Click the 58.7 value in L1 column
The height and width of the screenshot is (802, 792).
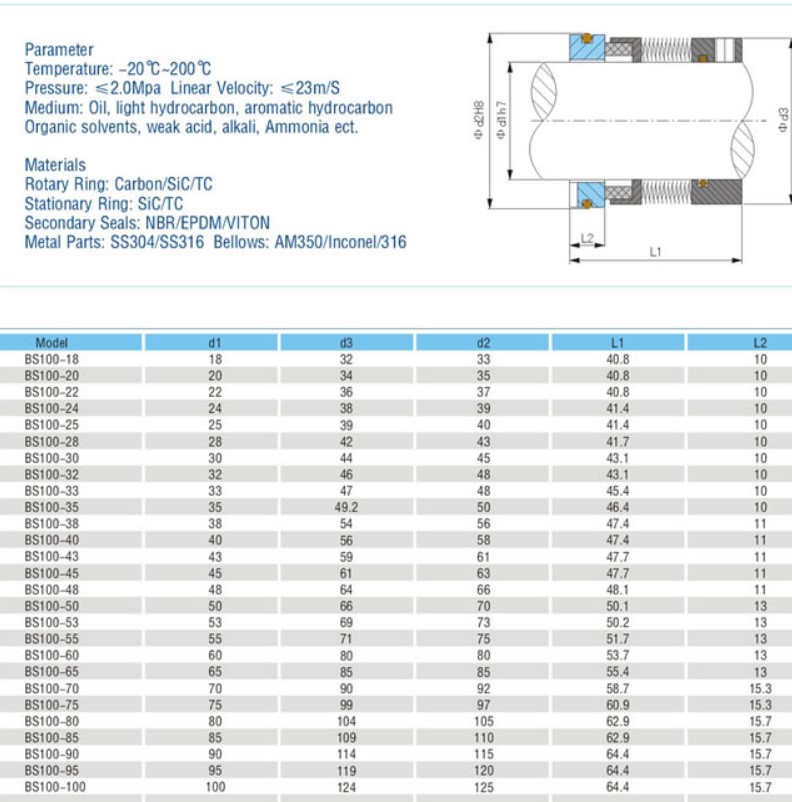point(618,688)
